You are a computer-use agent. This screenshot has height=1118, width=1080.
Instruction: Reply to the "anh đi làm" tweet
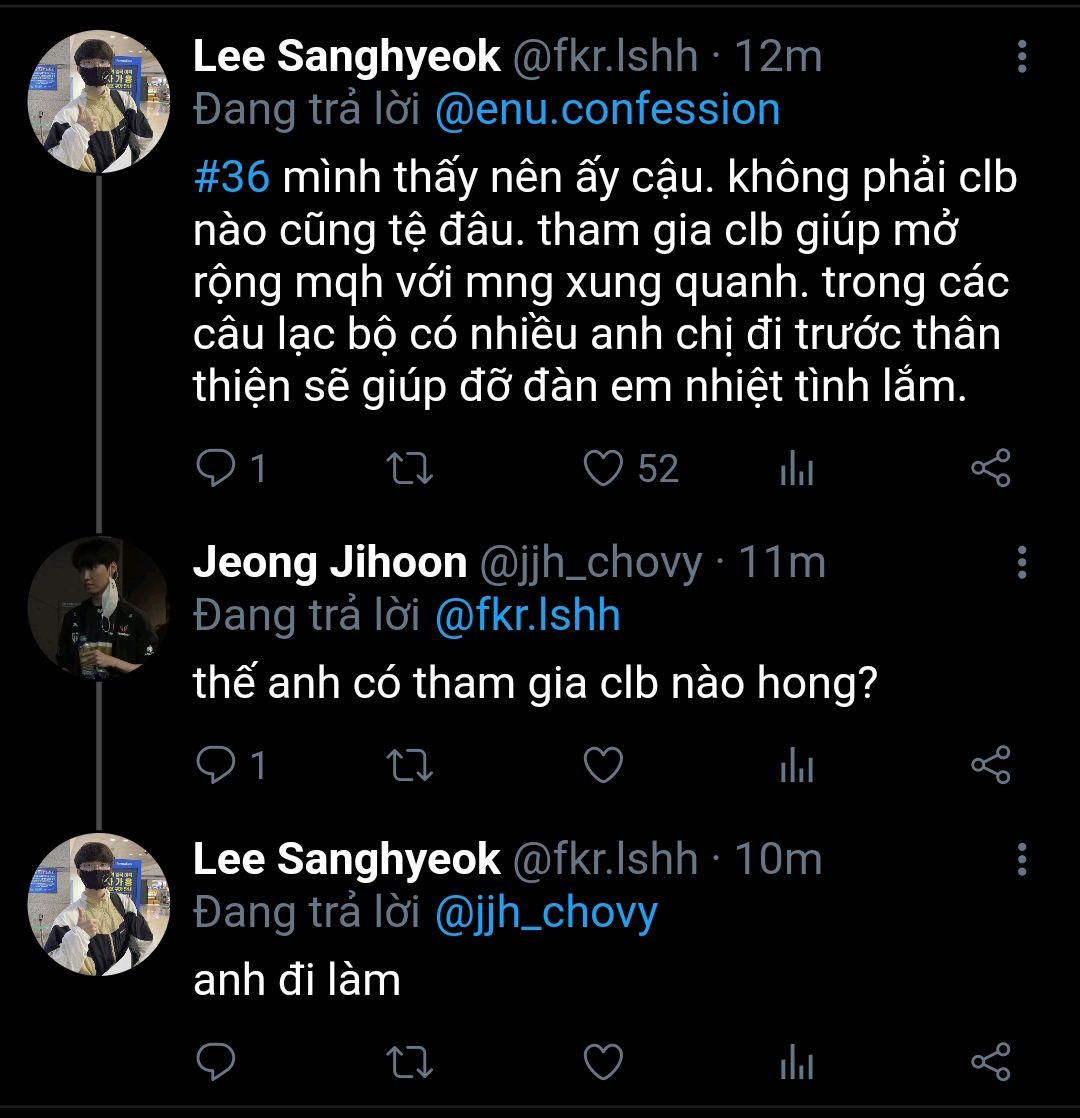coord(214,1061)
